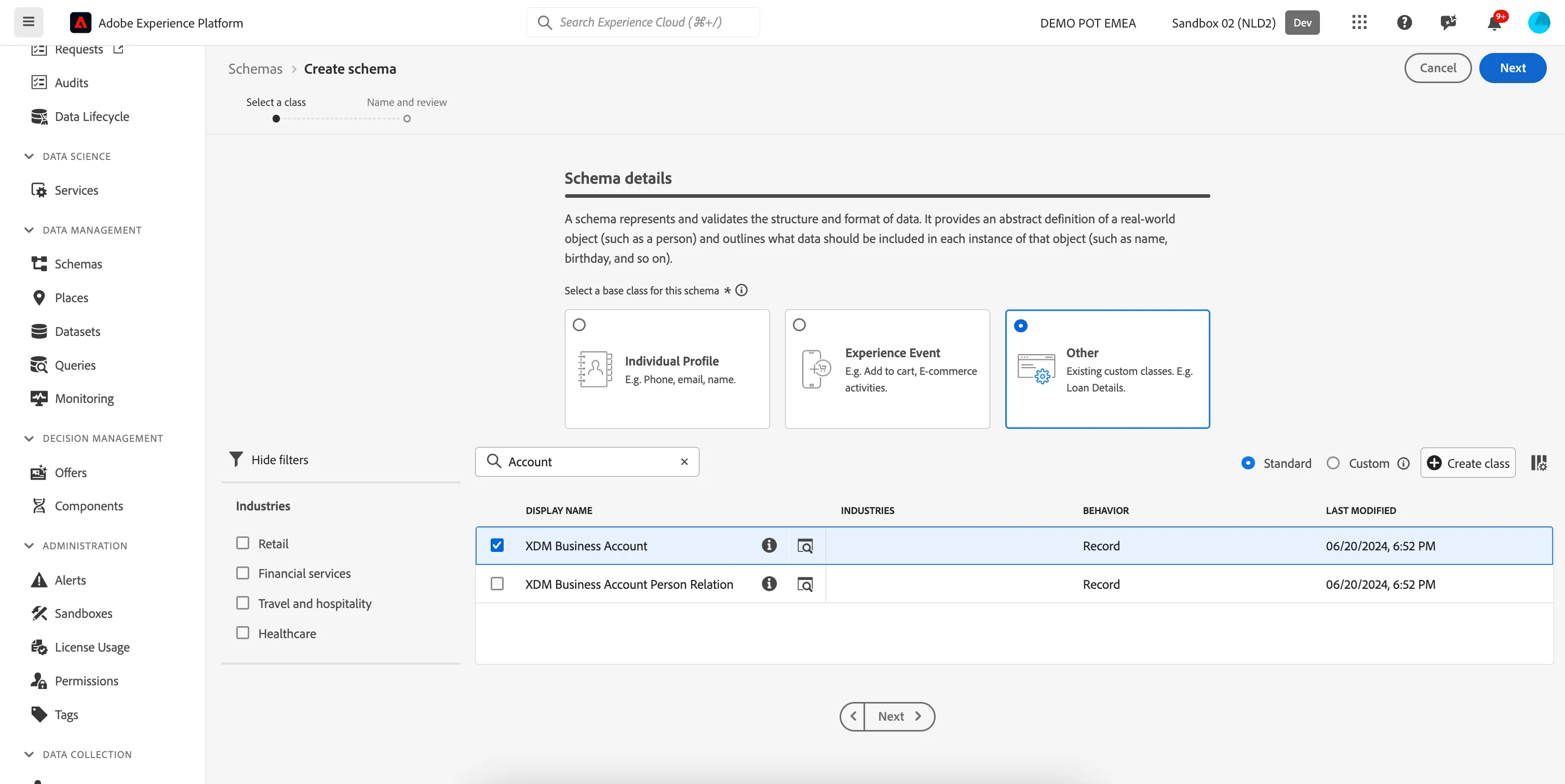Choose the Standard classes radio
Viewport: 1565px width, 784px height.
pos(1248,463)
